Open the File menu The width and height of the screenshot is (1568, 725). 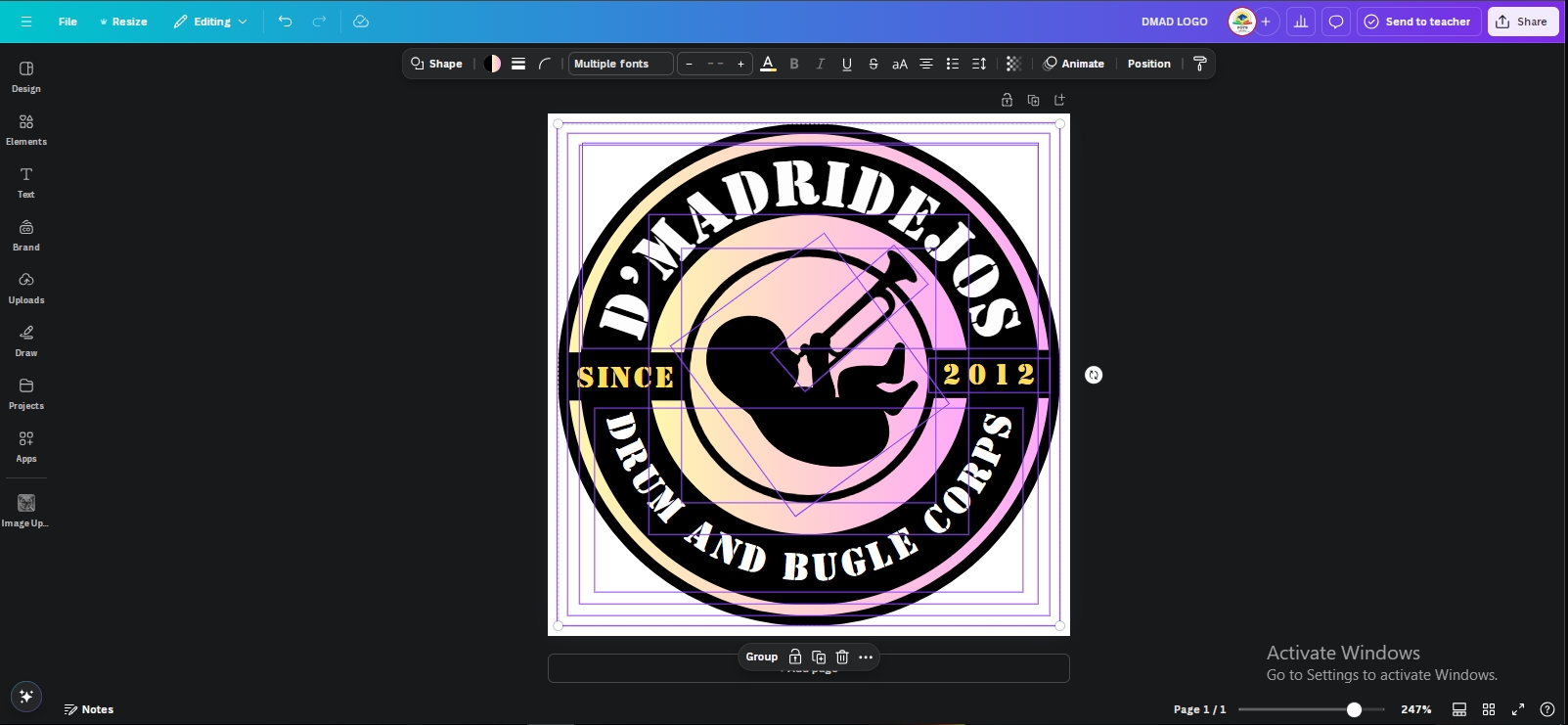(x=67, y=22)
